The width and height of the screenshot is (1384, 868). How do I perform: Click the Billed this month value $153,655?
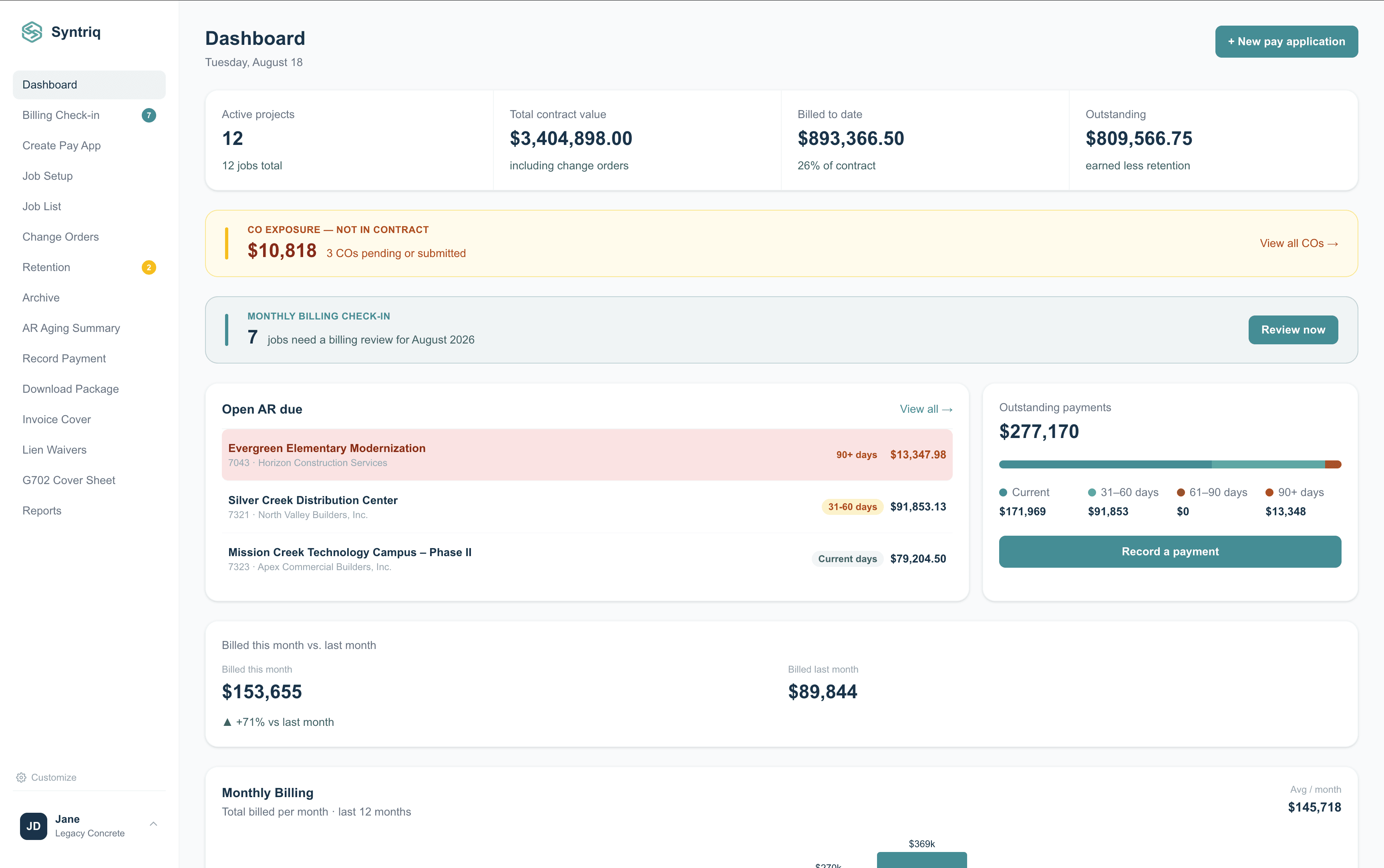click(262, 692)
